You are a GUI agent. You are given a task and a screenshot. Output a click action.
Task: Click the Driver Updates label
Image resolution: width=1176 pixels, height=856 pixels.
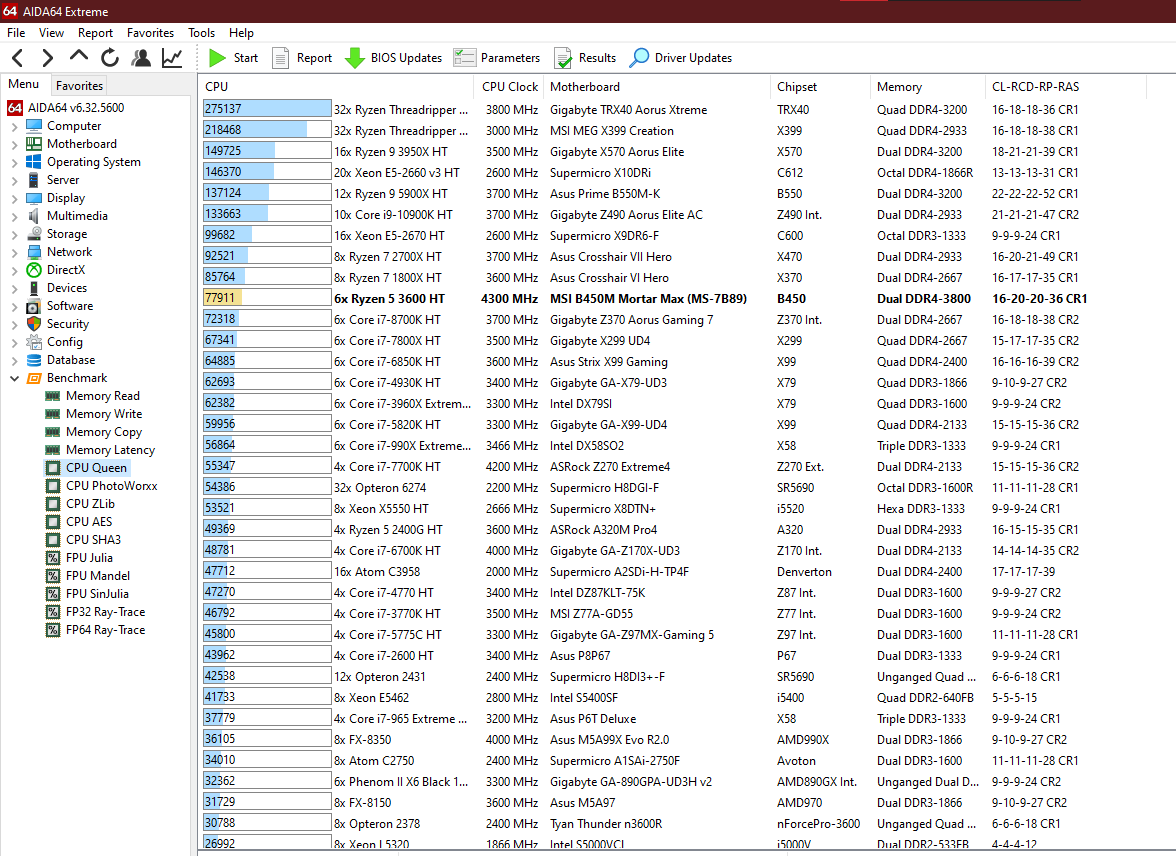point(693,58)
